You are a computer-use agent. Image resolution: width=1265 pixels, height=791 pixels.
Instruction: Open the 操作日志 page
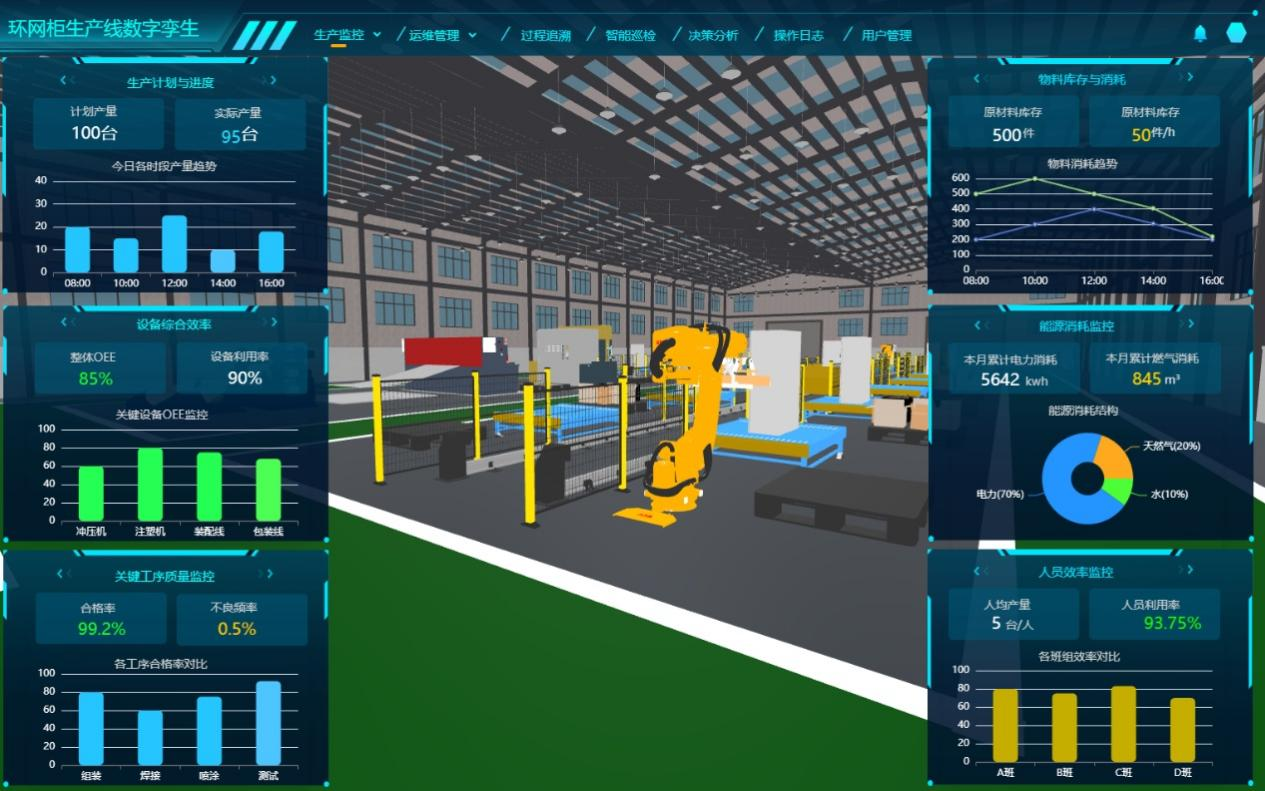pyautogui.click(x=798, y=35)
